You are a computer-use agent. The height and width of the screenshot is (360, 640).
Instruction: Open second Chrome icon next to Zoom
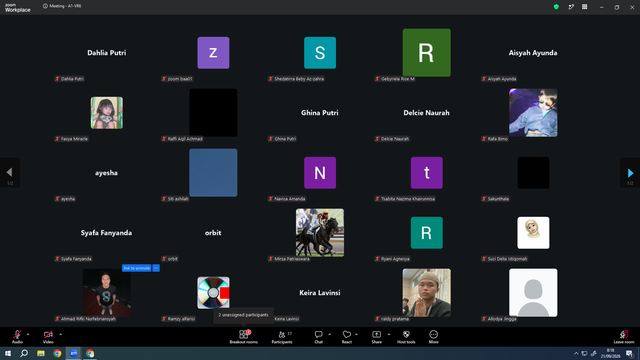click(90, 353)
